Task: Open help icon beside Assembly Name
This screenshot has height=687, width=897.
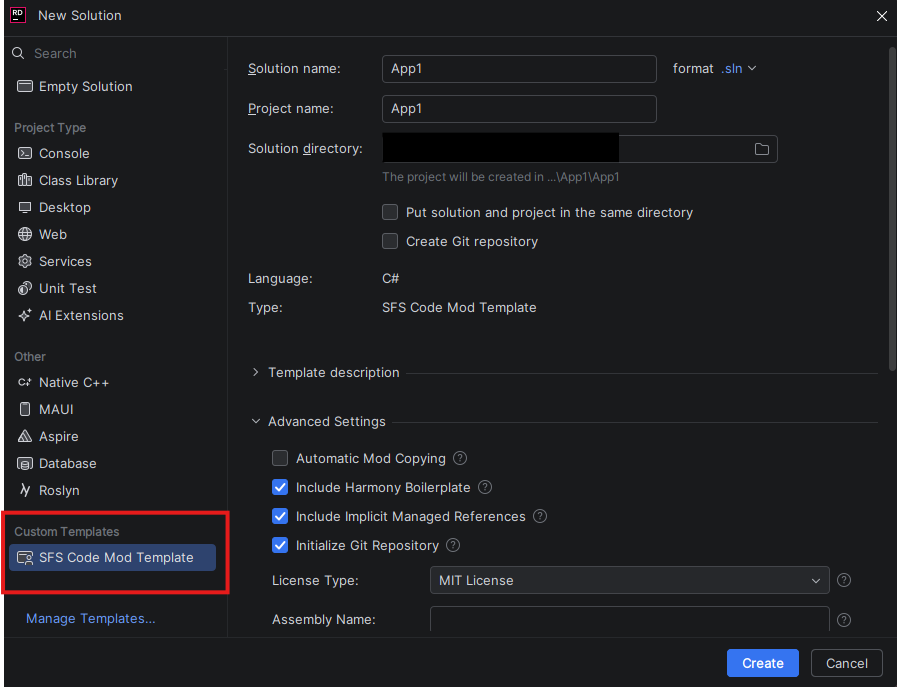Action: coord(844,620)
